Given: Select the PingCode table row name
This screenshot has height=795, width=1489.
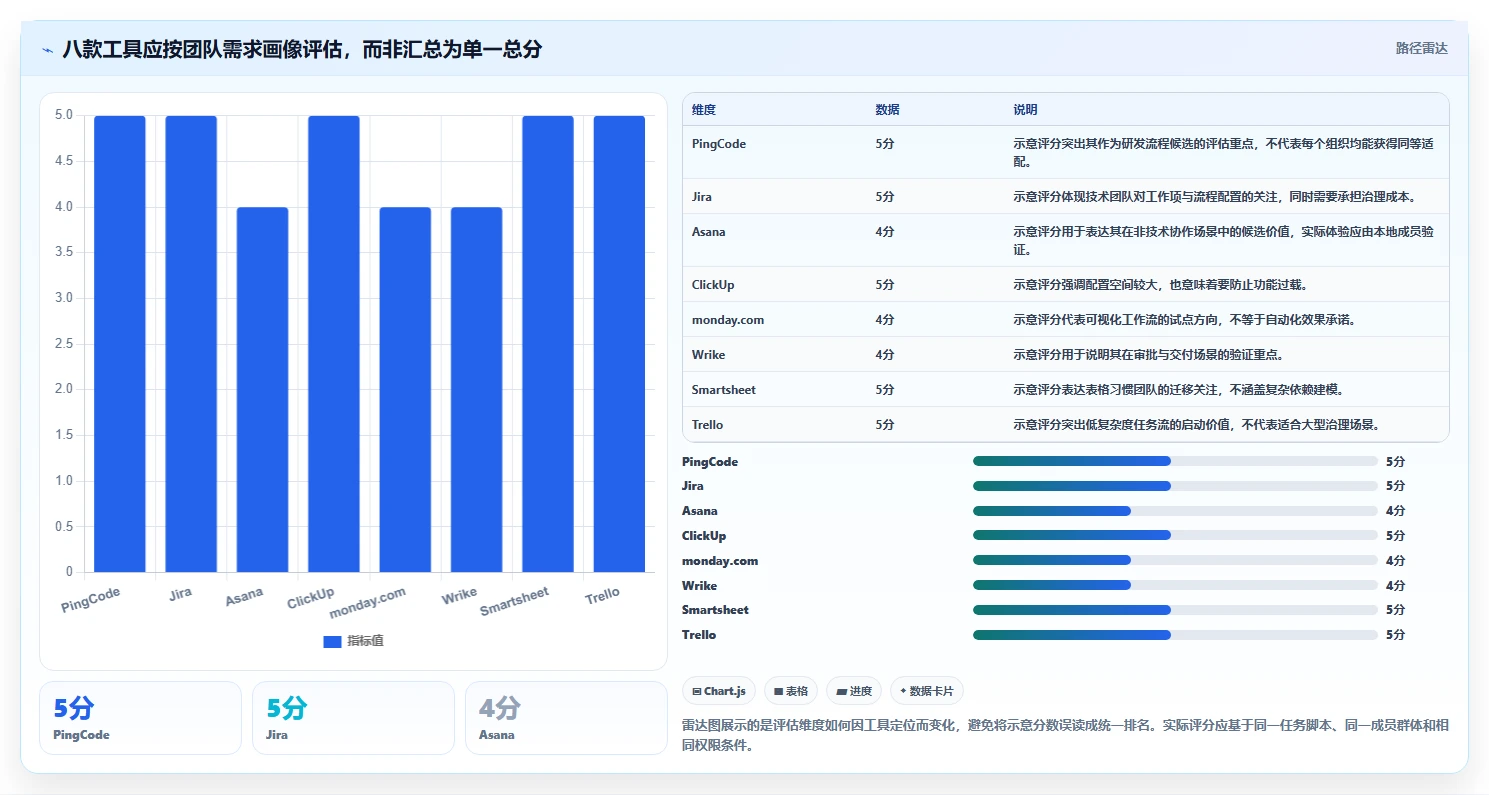Looking at the screenshot, I should click(719, 144).
